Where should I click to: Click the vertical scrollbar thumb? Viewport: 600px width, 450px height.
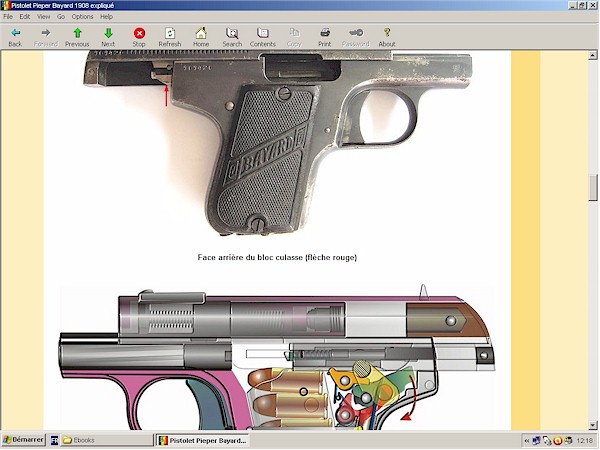point(593,188)
